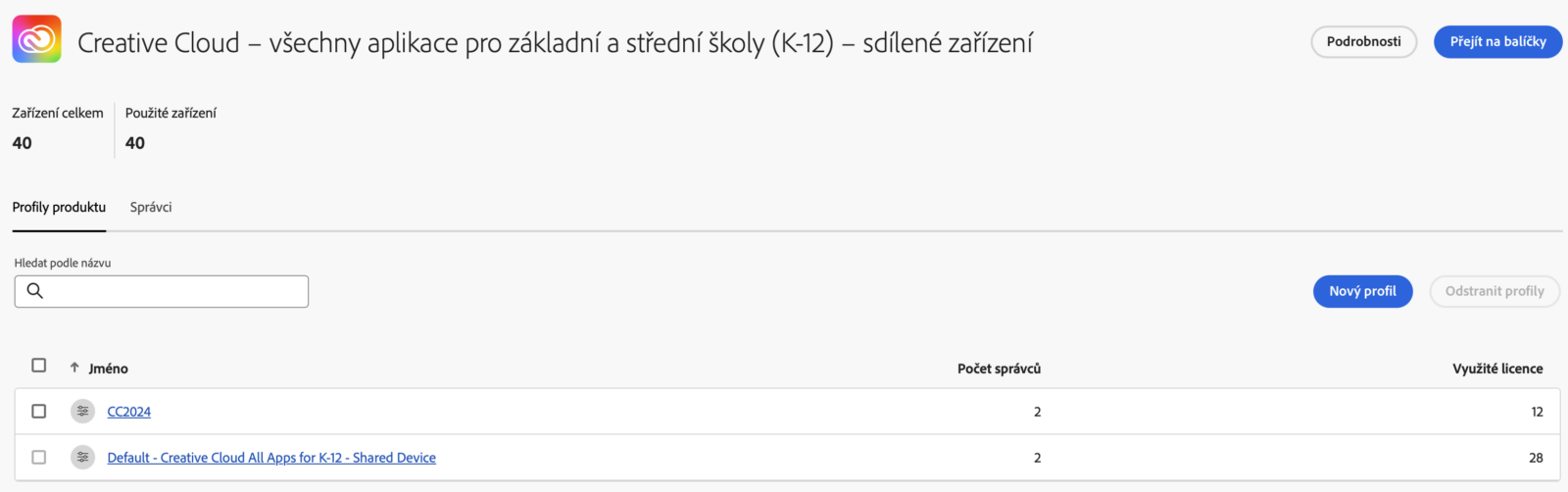The image size is (1568, 492).
Task: Switch to the Správci tab
Action: pos(151,208)
